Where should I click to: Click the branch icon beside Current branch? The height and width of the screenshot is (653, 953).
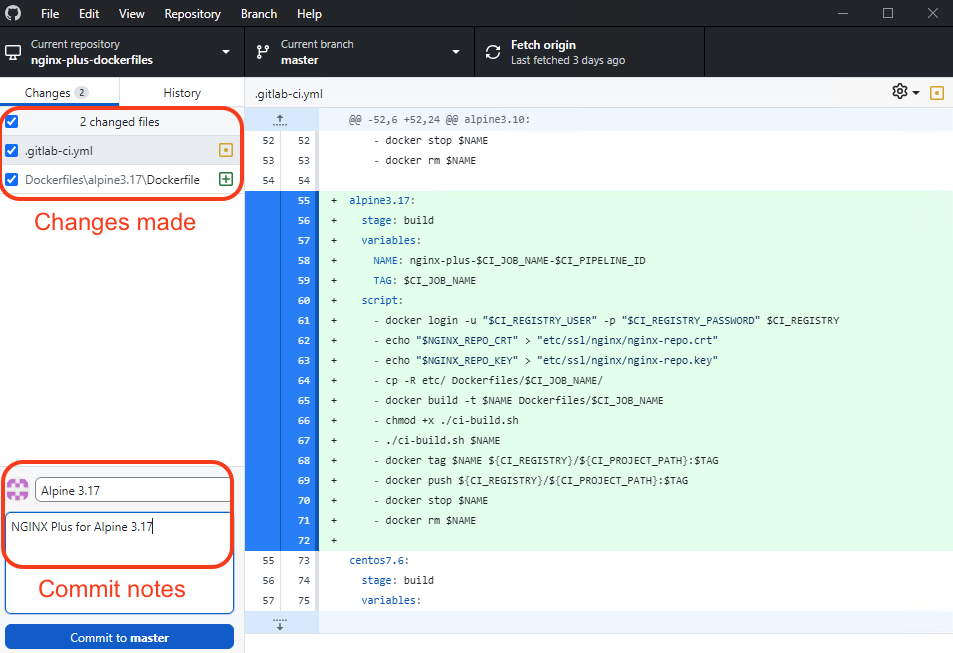tap(263, 52)
